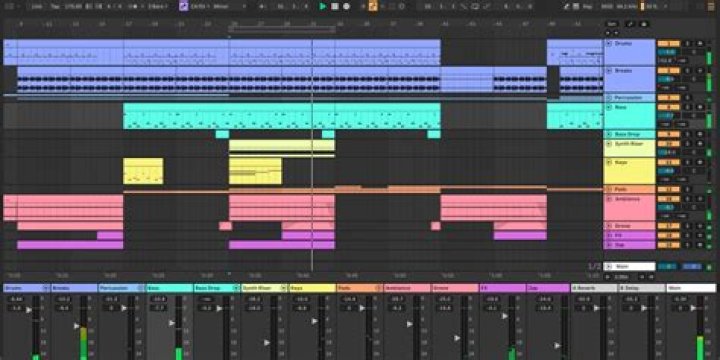Image resolution: width=720 pixels, height=360 pixels.
Task: Deactivate the Drone track activator button
Action: pyautogui.click(x=669, y=226)
